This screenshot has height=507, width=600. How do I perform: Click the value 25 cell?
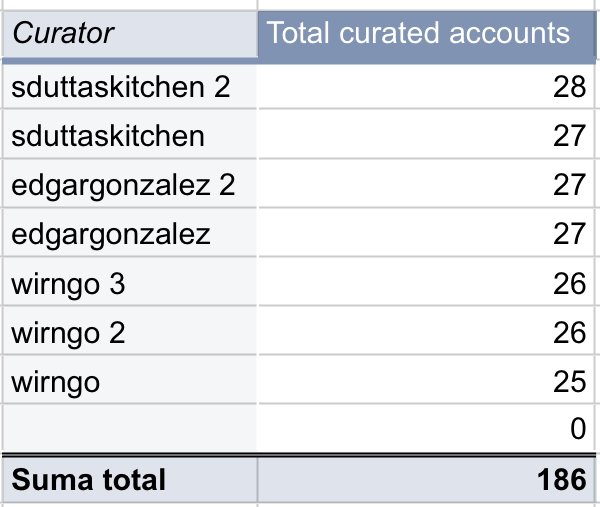(427, 380)
